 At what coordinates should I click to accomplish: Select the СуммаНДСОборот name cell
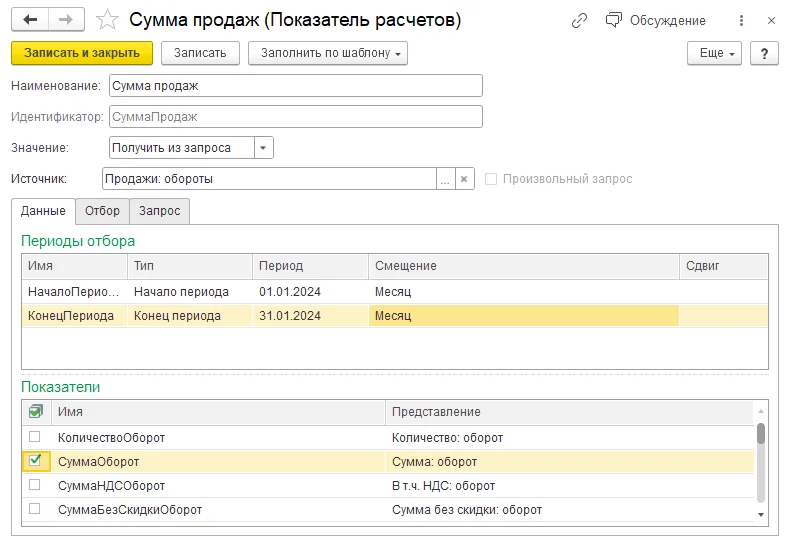point(218,486)
